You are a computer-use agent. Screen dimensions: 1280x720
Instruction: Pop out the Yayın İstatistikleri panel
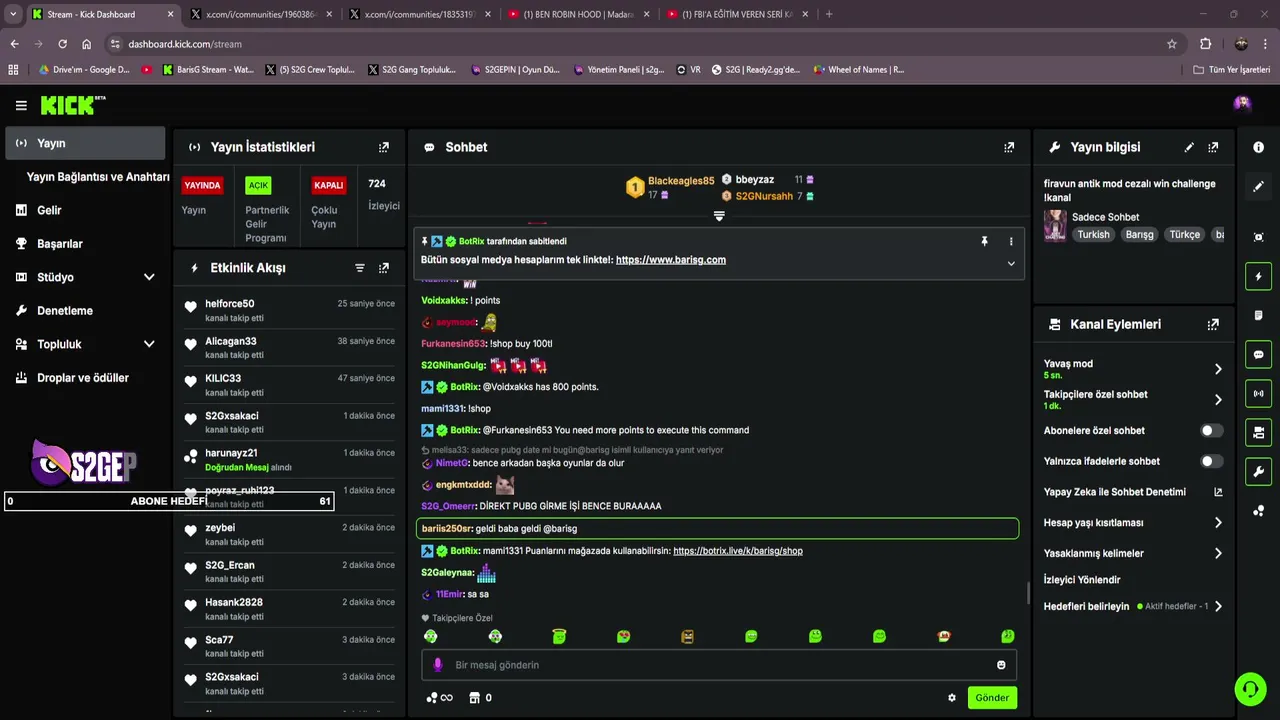pyautogui.click(x=384, y=147)
